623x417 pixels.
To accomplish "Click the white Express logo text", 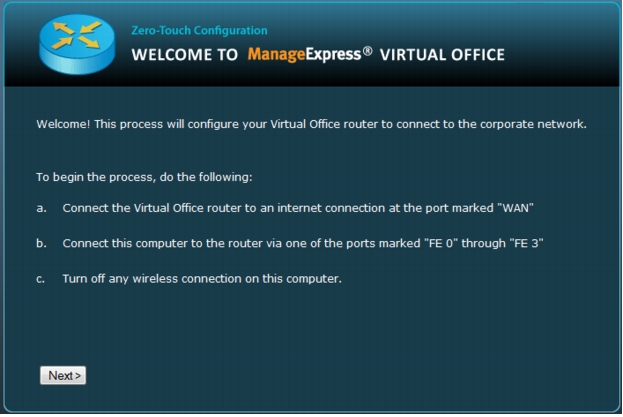I will pos(334,54).
